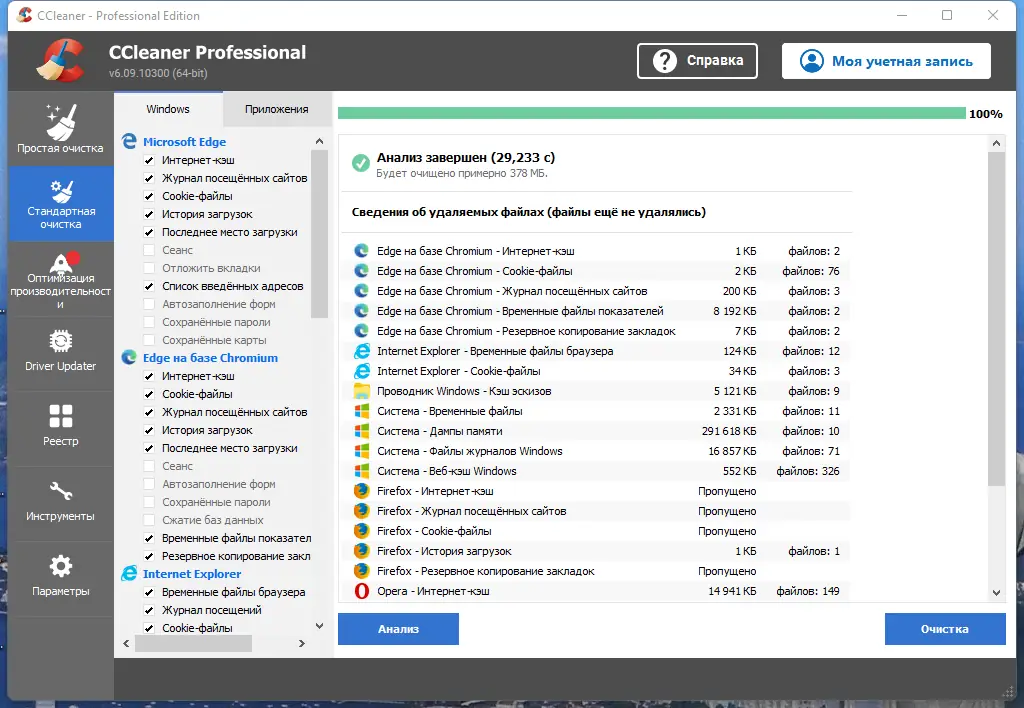This screenshot has height=708, width=1024.
Task: Open Driver Updater section
Action: pos(60,354)
